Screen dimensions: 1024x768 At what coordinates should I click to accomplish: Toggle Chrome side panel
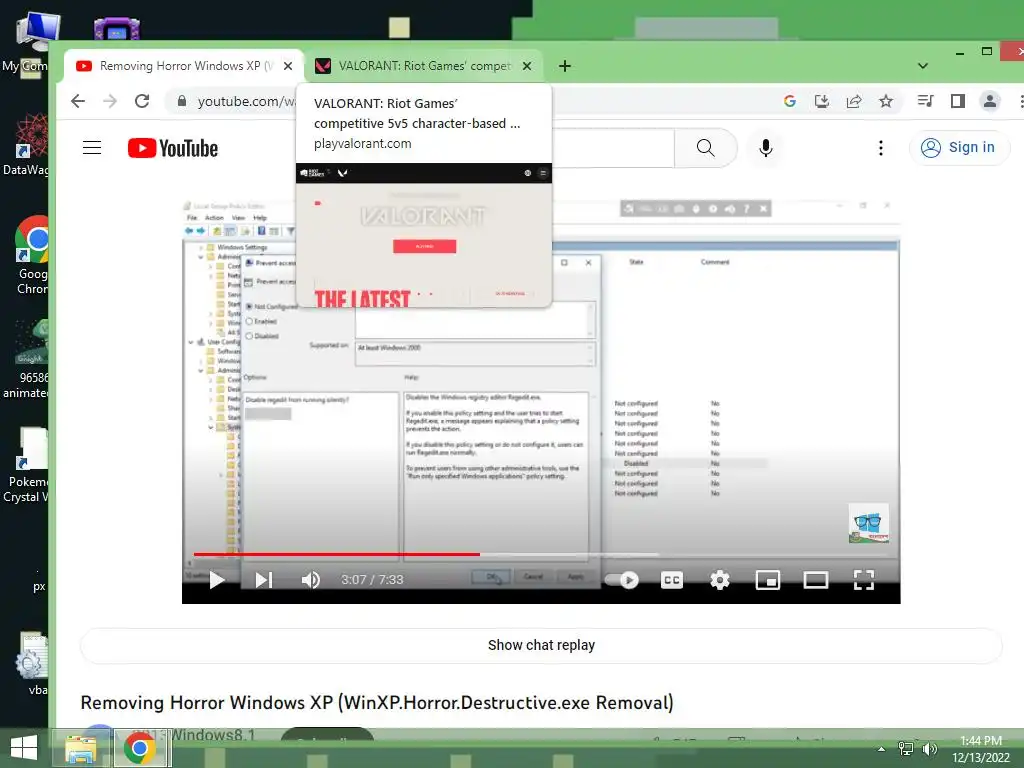point(957,101)
